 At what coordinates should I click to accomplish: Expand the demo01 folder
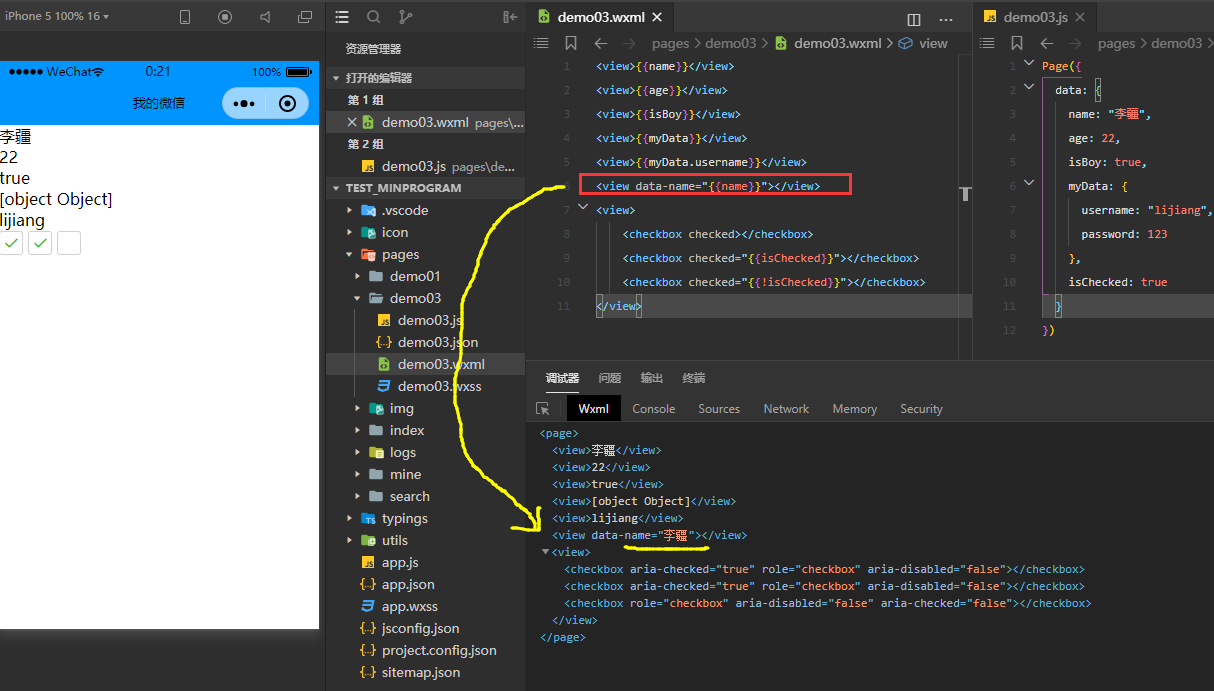tap(357, 276)
